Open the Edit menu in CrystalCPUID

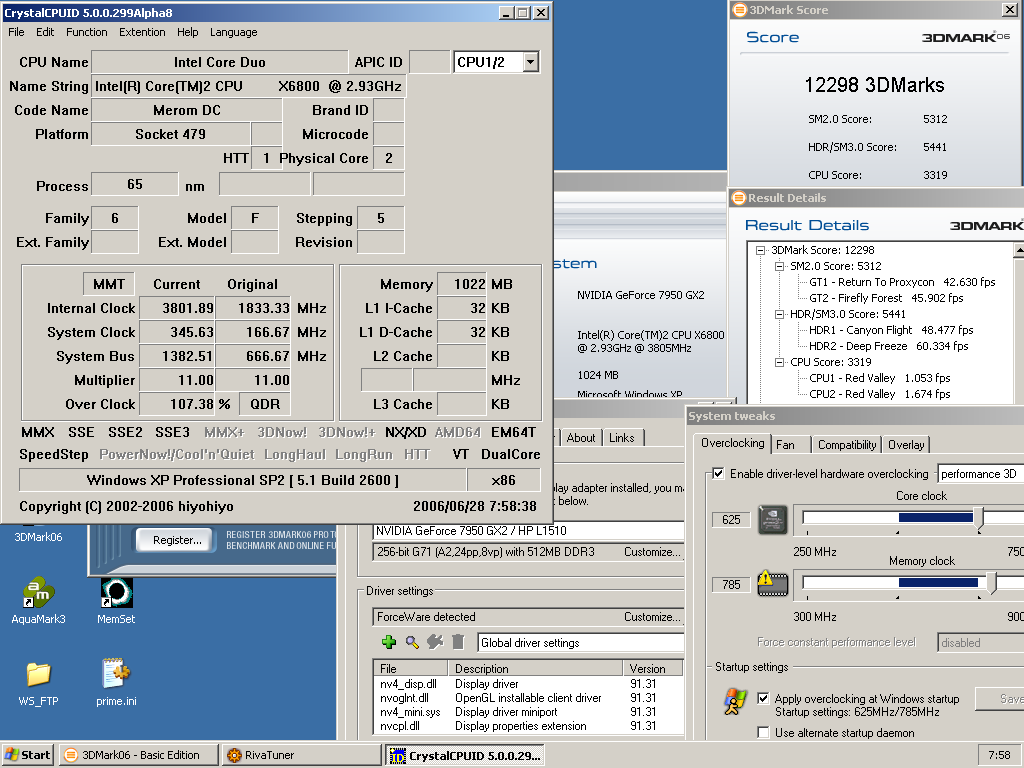(x=45, y=32)
